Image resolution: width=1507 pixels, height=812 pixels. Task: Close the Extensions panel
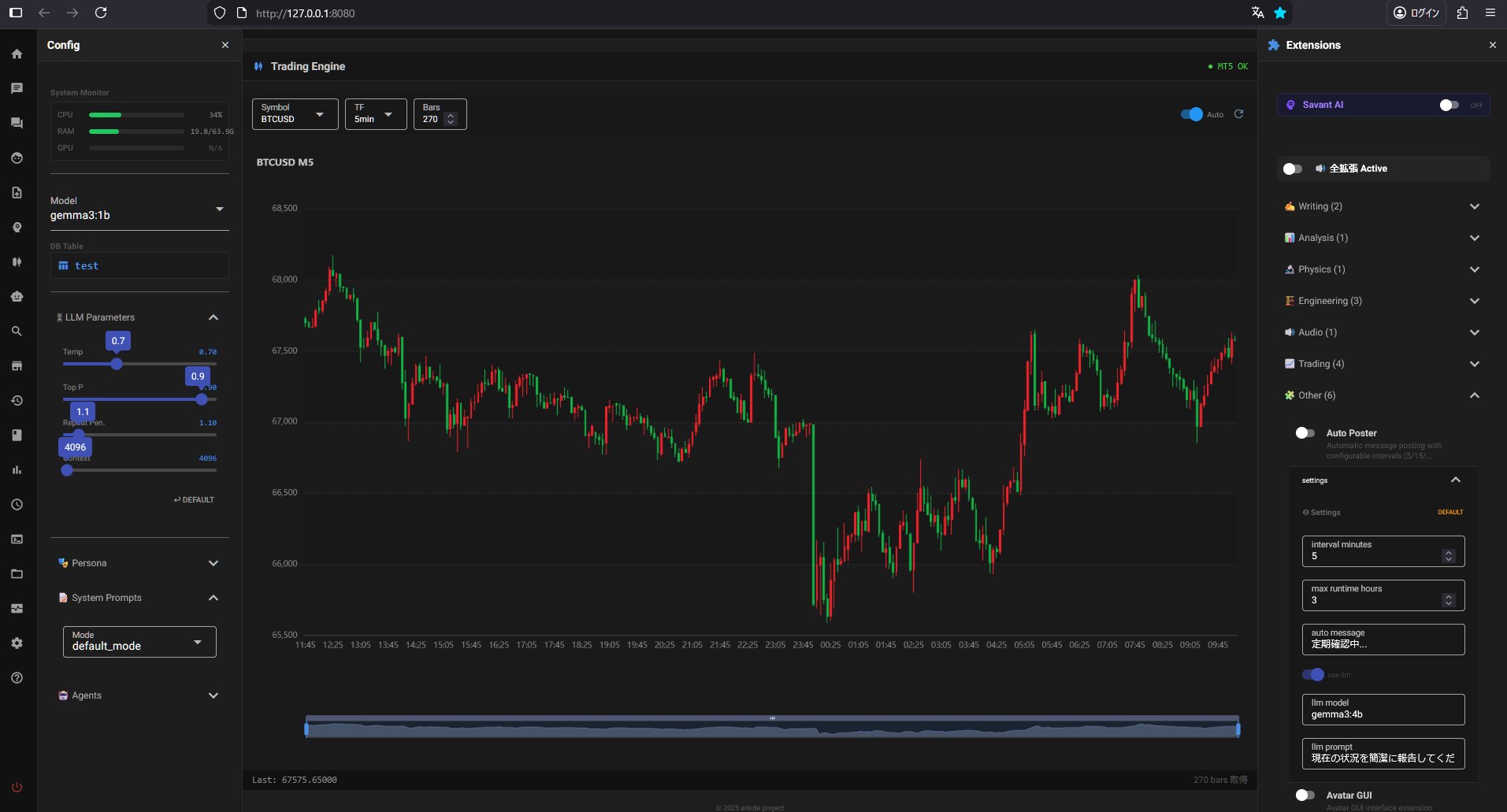[1492, 45]
